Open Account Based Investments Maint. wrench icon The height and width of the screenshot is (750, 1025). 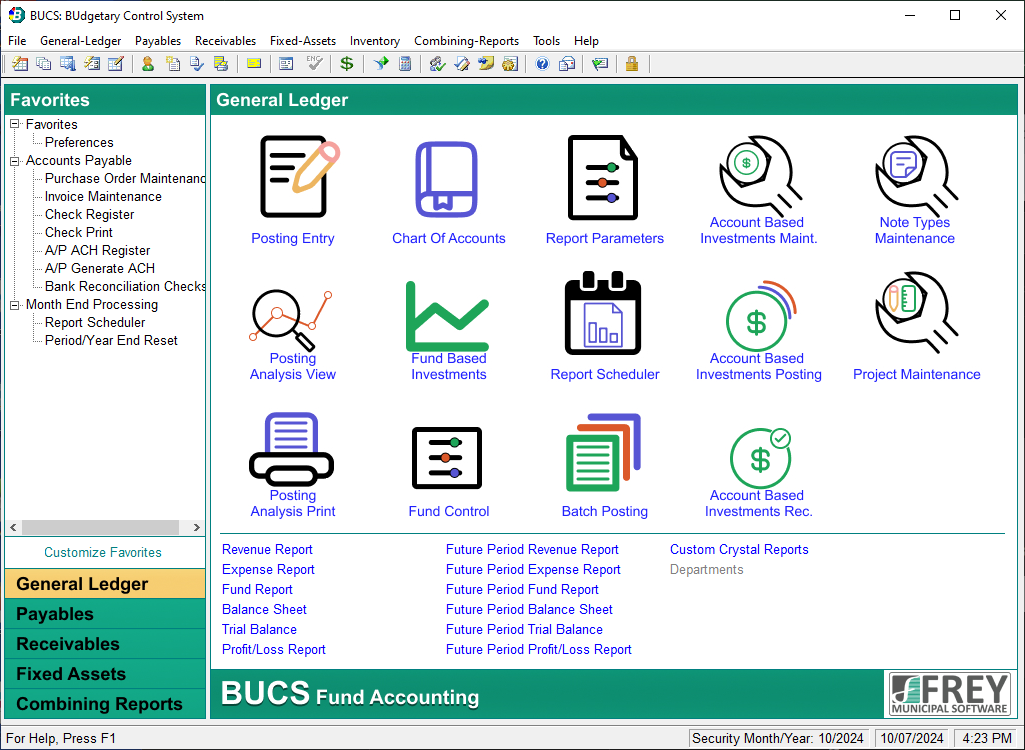760,175
